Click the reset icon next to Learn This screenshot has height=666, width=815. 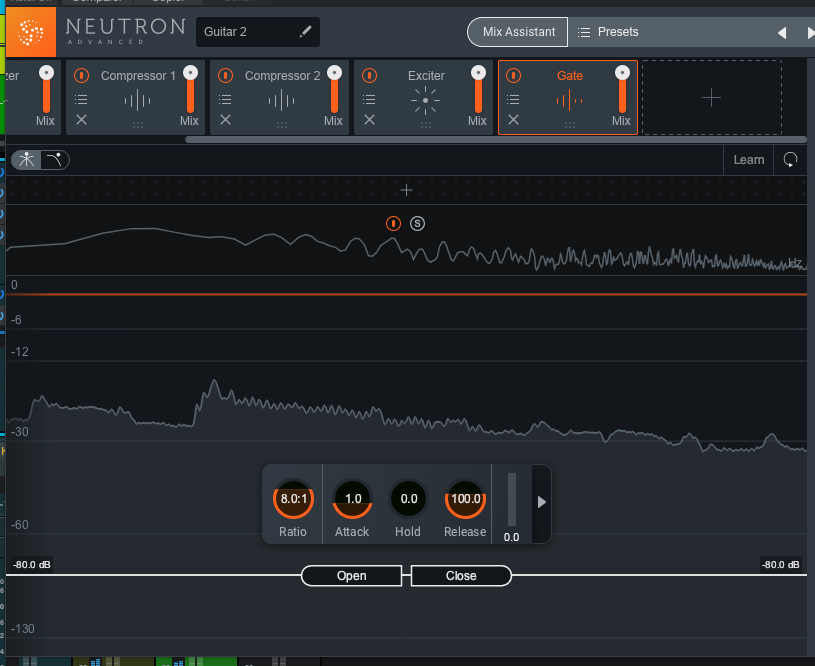point(790,160)
